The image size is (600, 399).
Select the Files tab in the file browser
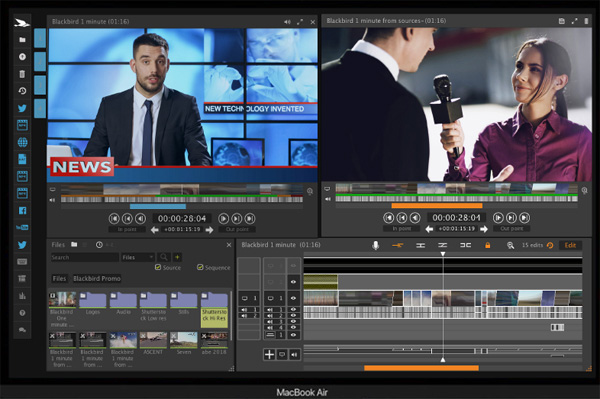pos(59,278)
